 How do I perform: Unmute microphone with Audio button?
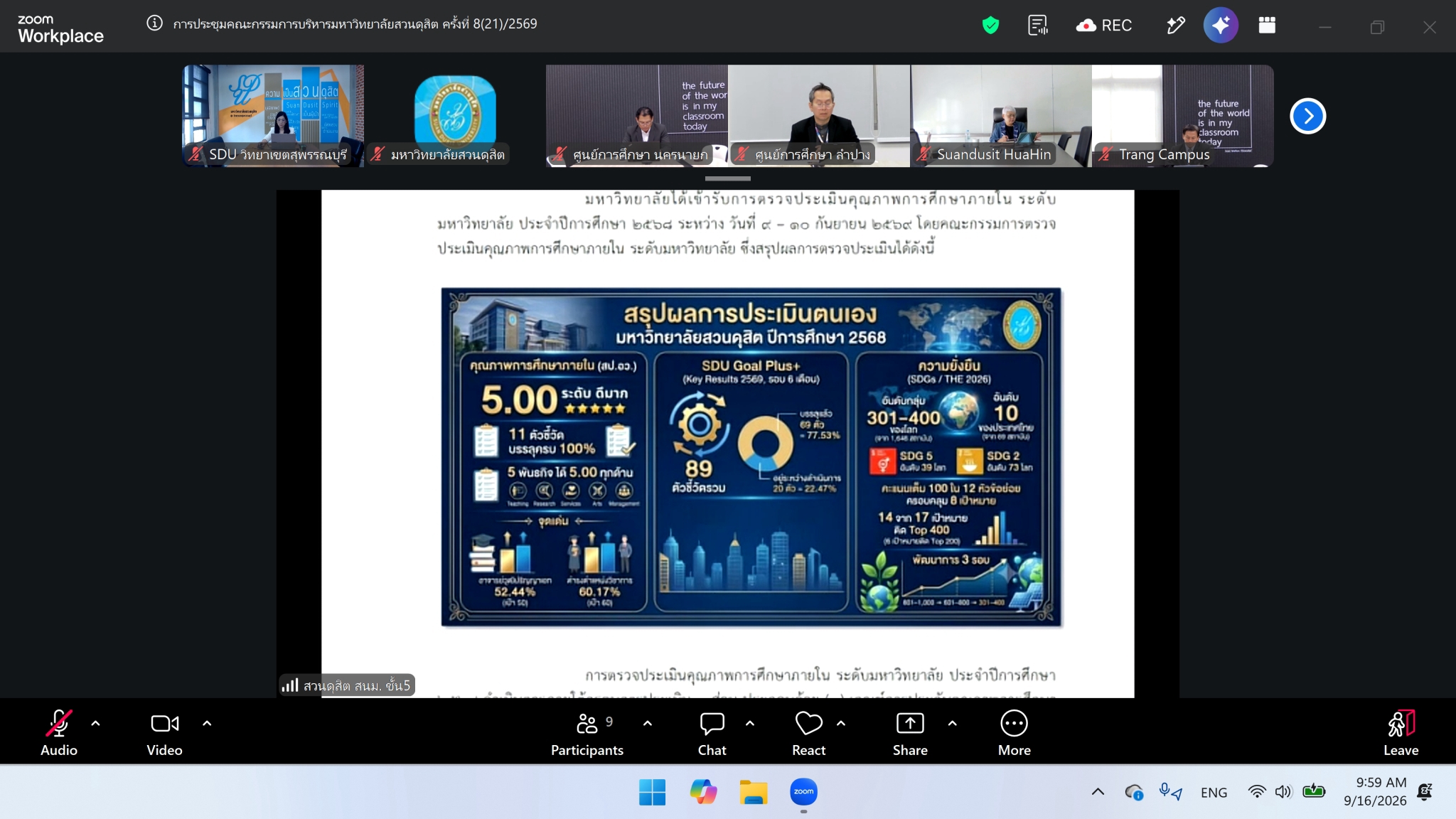[x=59, y=734]
